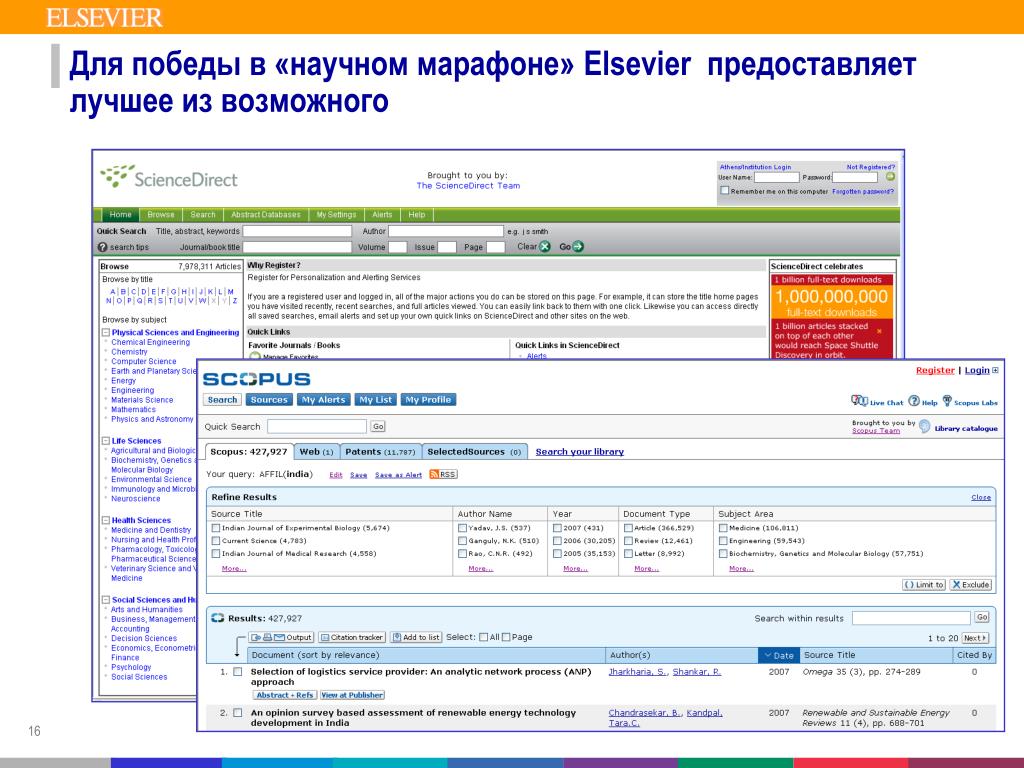
Task: Open Scopus Live Chat
Action: 877,402
